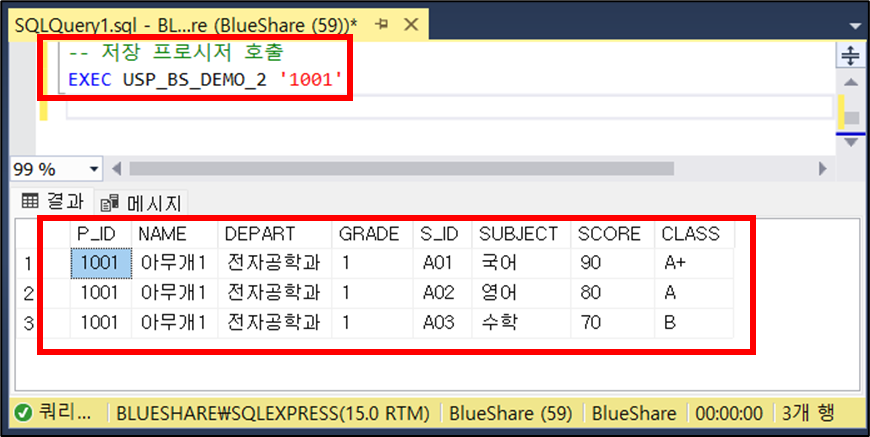Click the NAME column header

174,234
